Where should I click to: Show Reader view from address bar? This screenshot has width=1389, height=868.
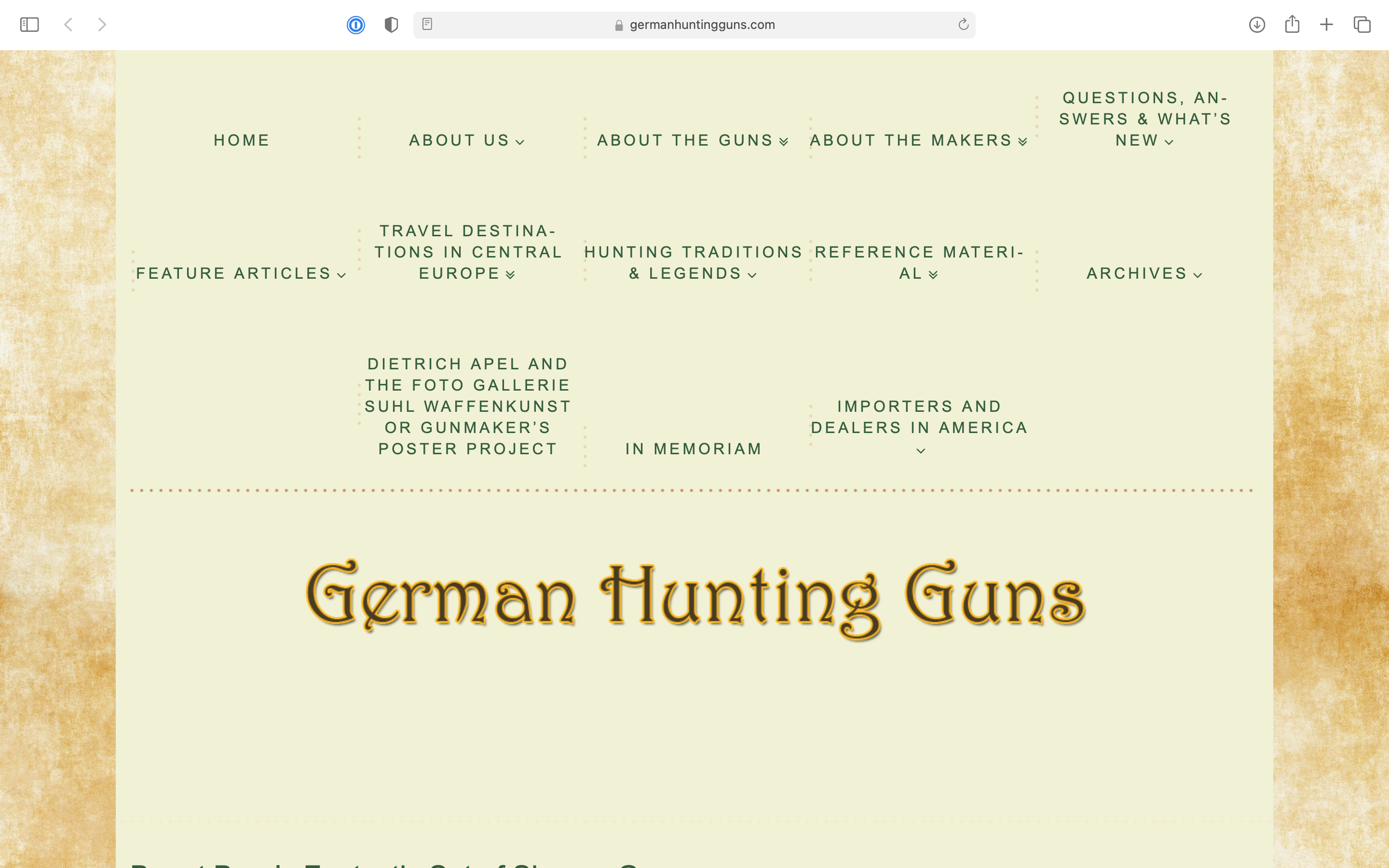coord(427,24)
